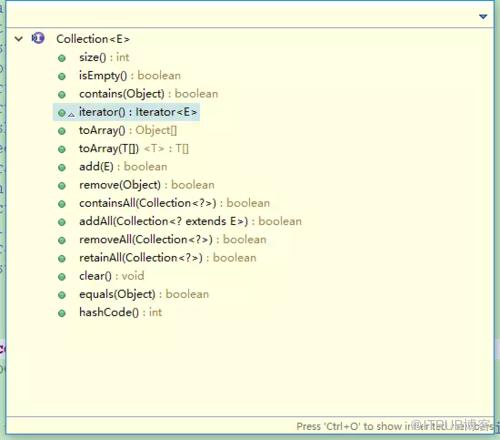Click the green icon beside size()
The image size is (500, 440).
click(x=62, y=58)
